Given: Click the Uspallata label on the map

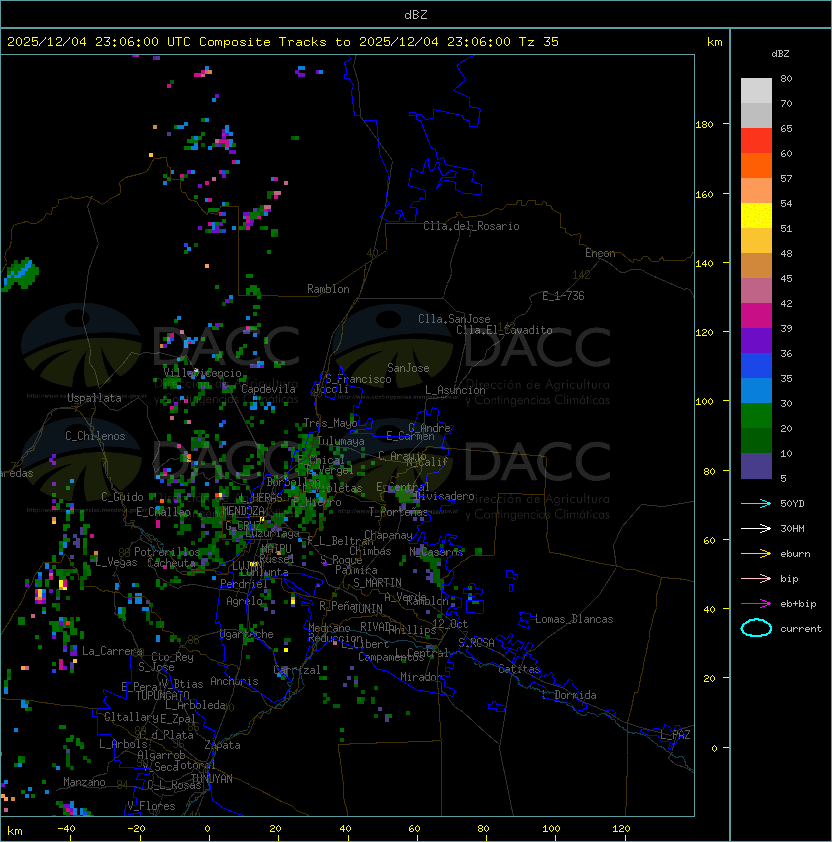Looking at the screenshot, I should [x=94, y=398].
